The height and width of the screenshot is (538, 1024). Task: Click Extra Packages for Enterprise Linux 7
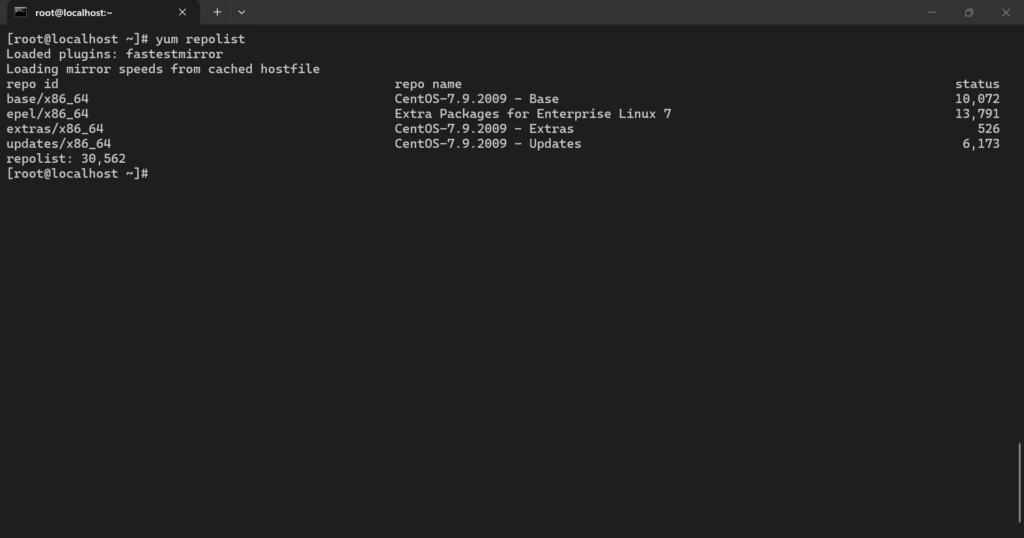533,114
